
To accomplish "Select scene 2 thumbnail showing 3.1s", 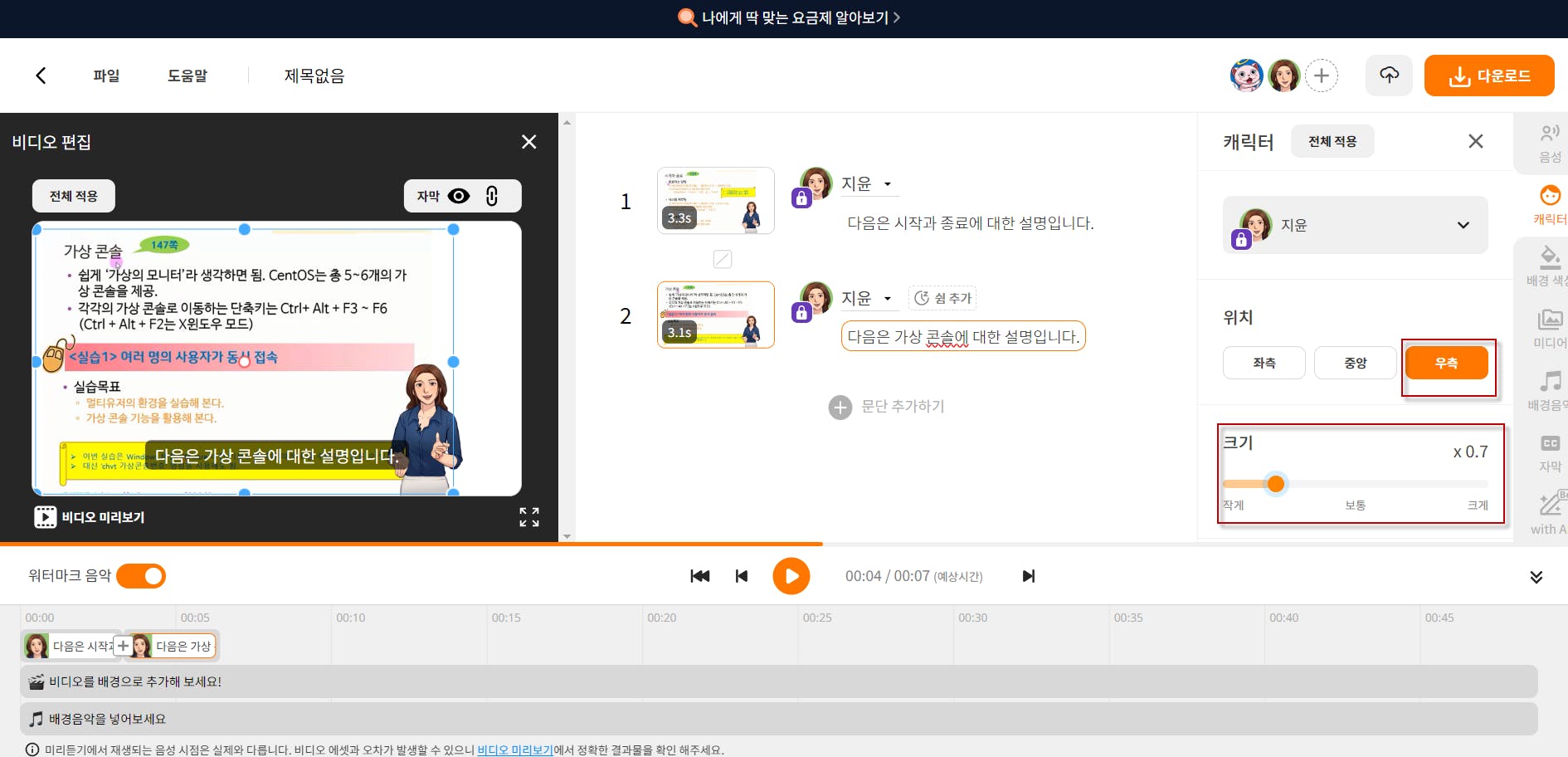I will [x=716, y=315].
